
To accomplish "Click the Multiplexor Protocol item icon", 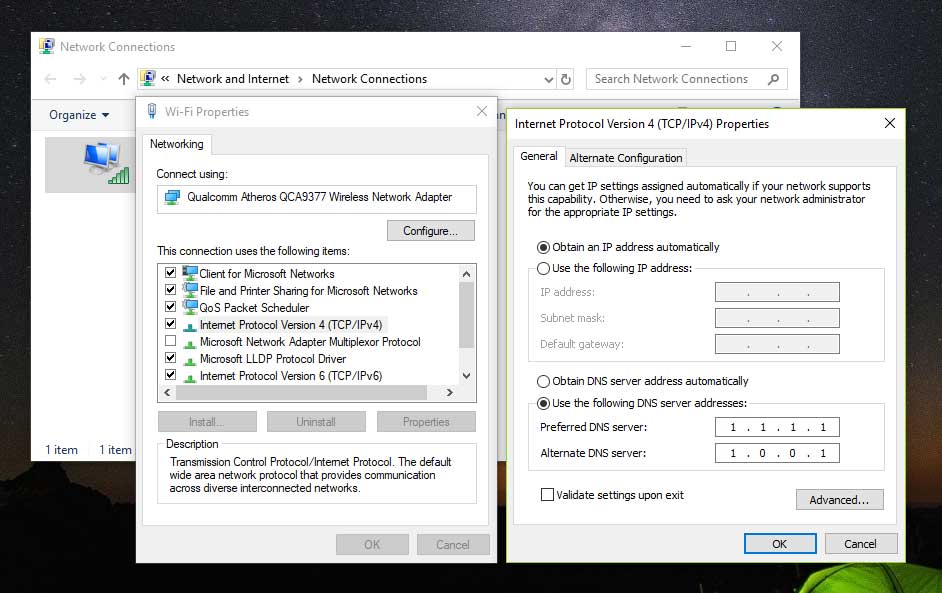I will [x=190, y=343].
